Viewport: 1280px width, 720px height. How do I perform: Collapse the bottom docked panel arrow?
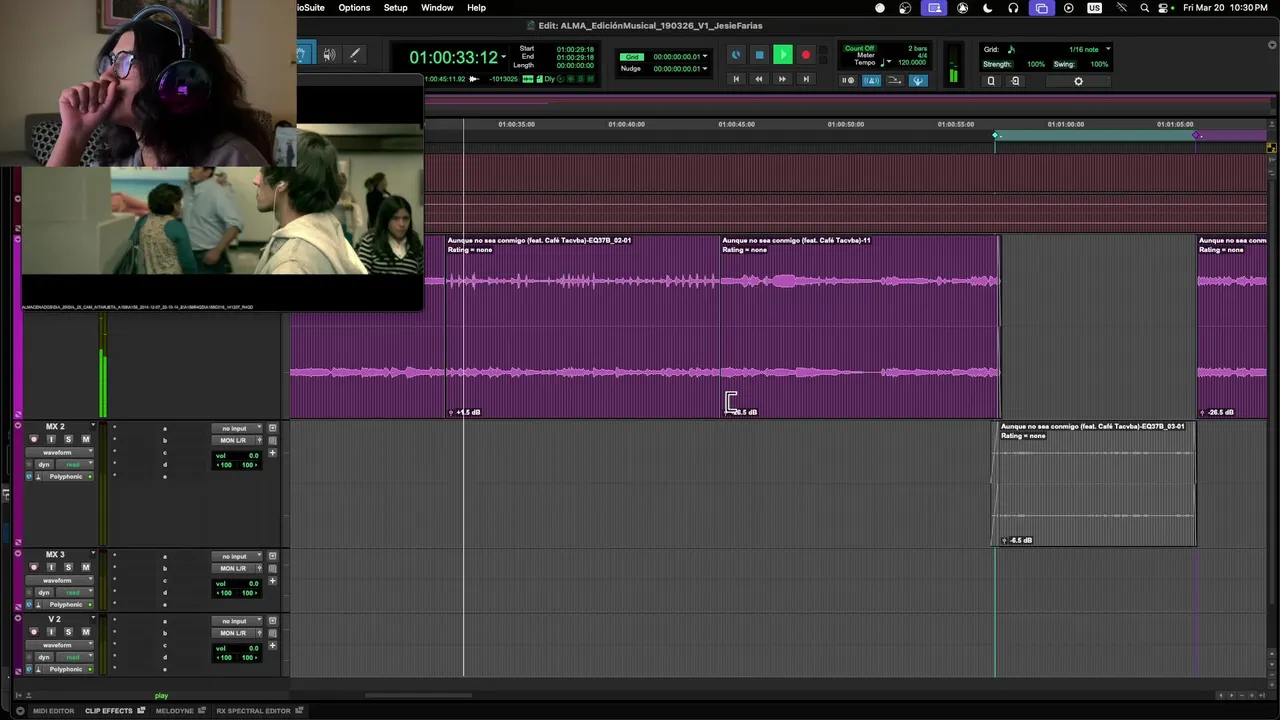(x=19, y=711)
